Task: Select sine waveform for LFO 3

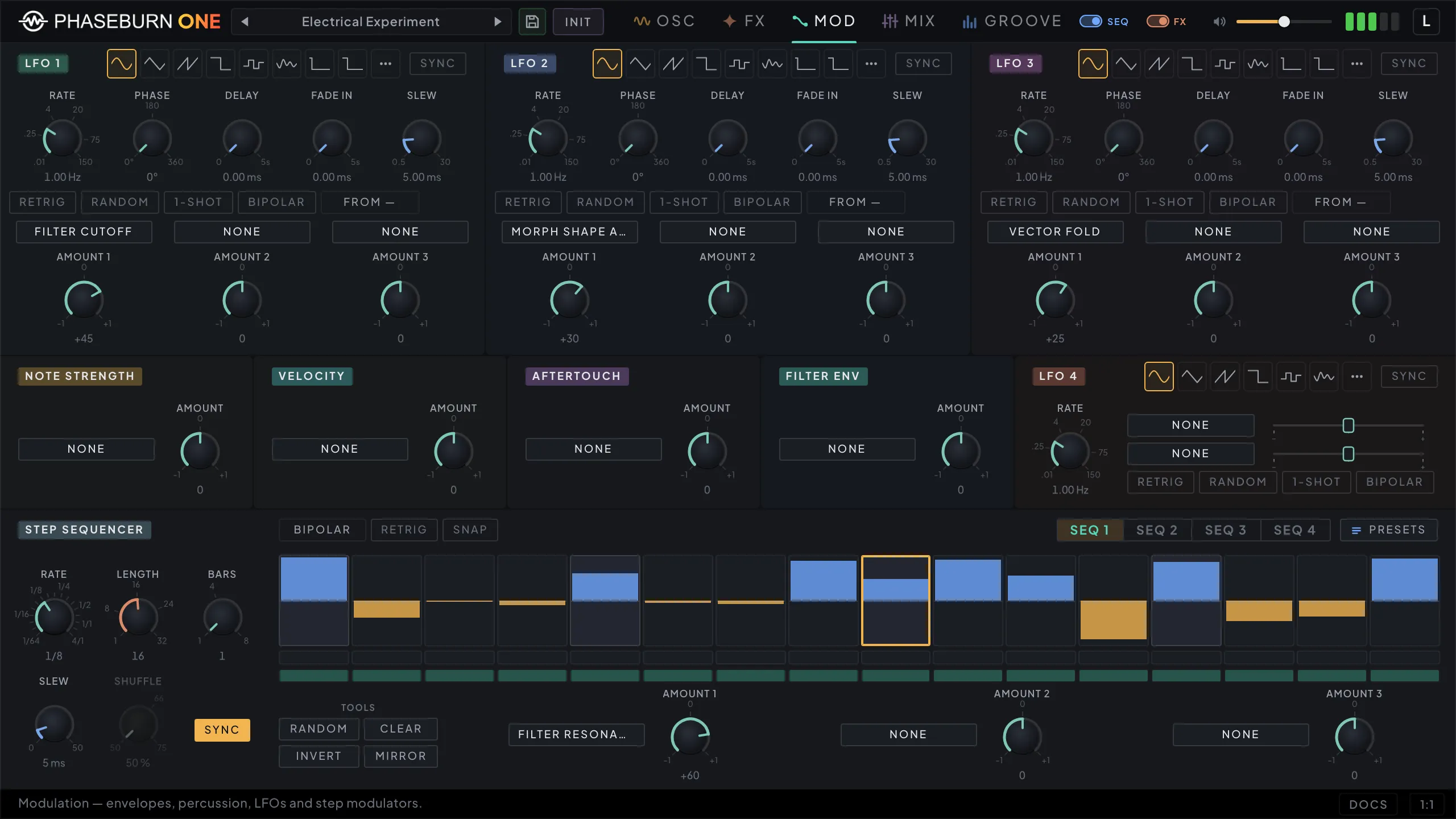Action: pyautogui.click(x=1093, y=64)
